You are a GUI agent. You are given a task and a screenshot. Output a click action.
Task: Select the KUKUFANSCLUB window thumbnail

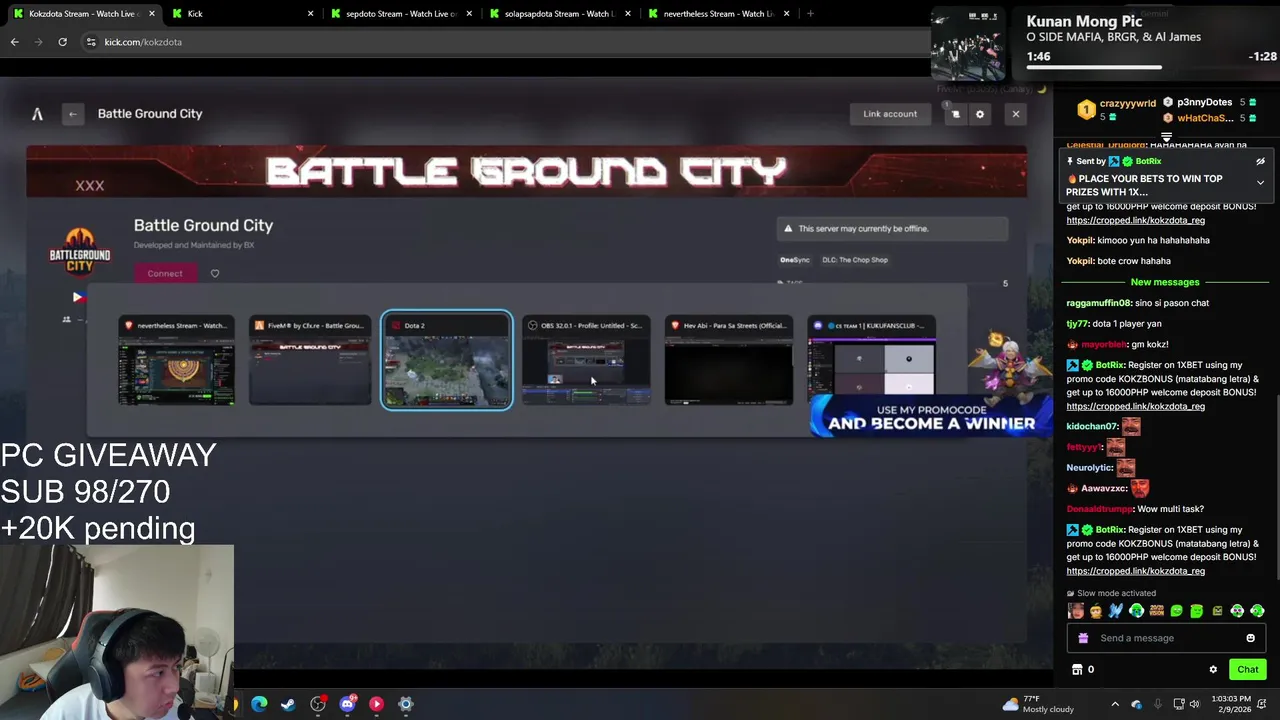(871, 361)
